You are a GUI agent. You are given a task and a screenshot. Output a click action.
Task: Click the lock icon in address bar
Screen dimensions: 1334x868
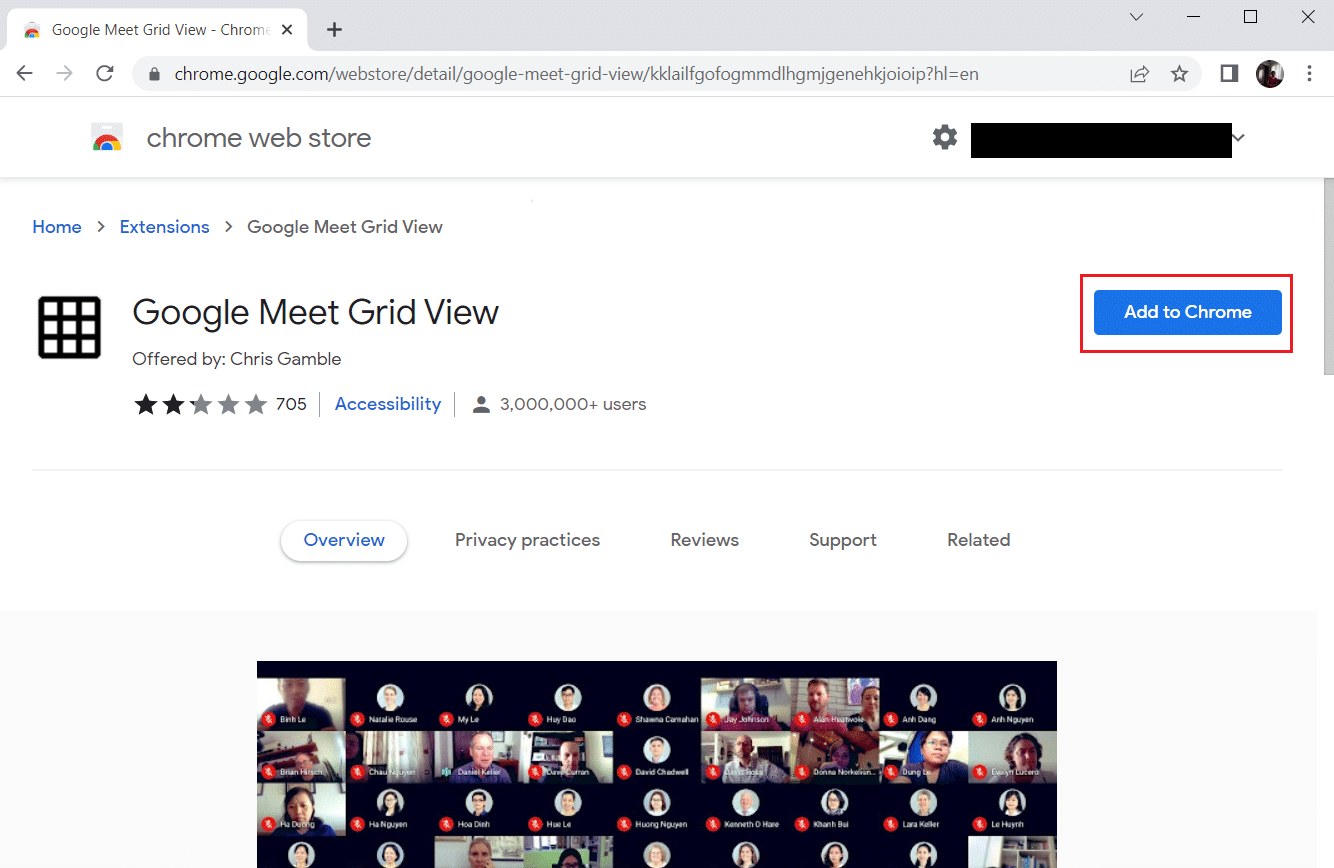(154, 74)
